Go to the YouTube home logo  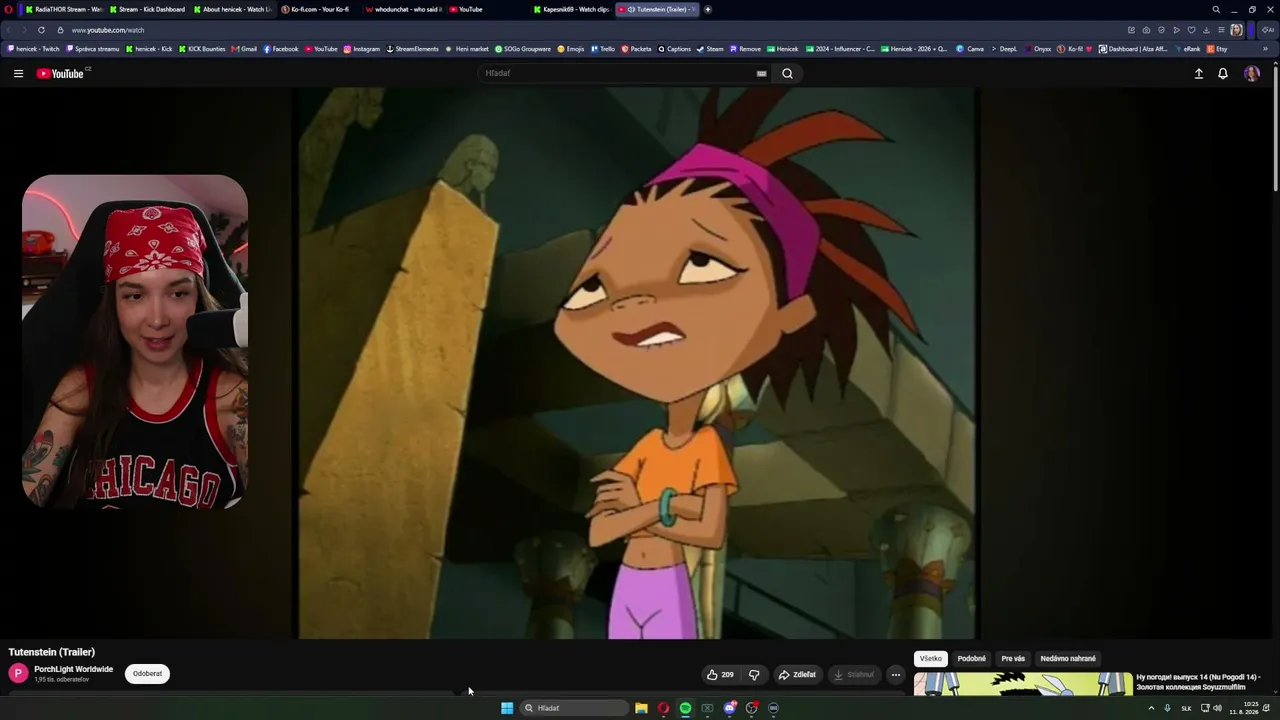60,73
